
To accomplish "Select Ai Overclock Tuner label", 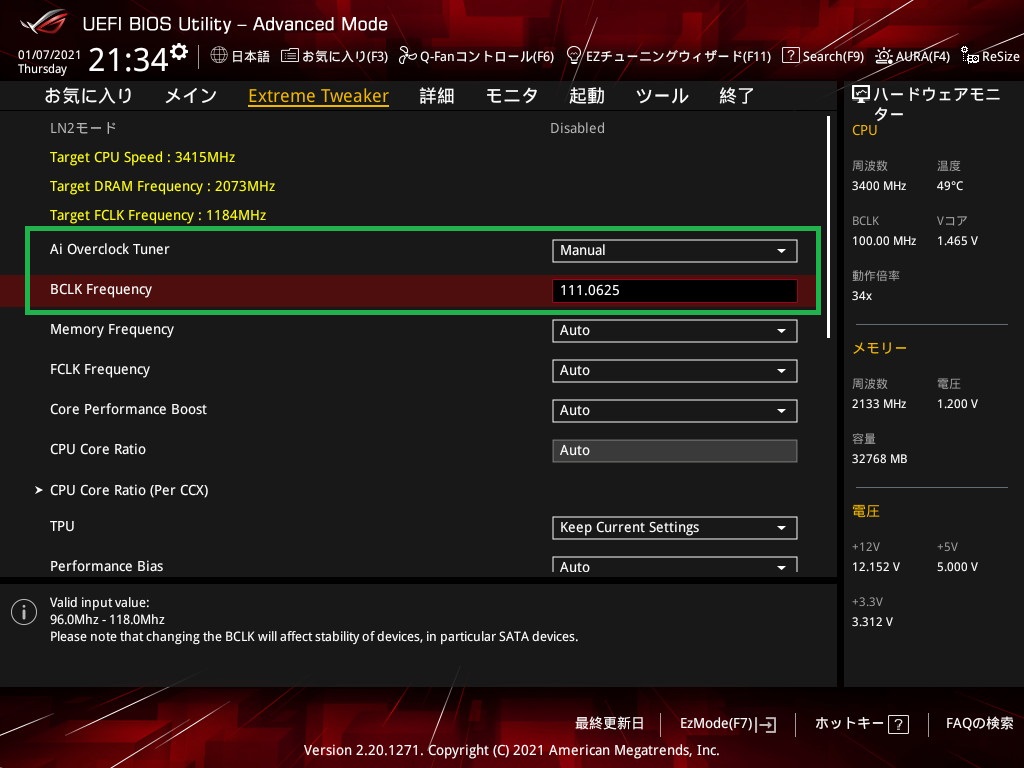I will coord(110,249).
